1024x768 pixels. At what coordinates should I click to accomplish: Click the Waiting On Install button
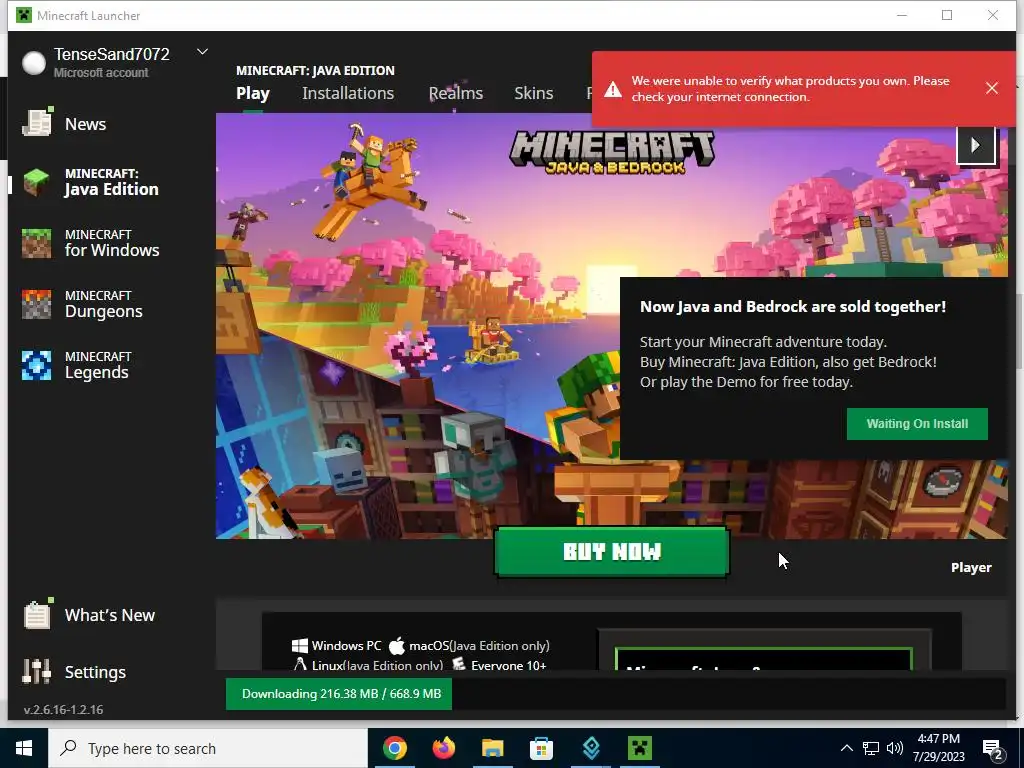[x=917, y=424]
